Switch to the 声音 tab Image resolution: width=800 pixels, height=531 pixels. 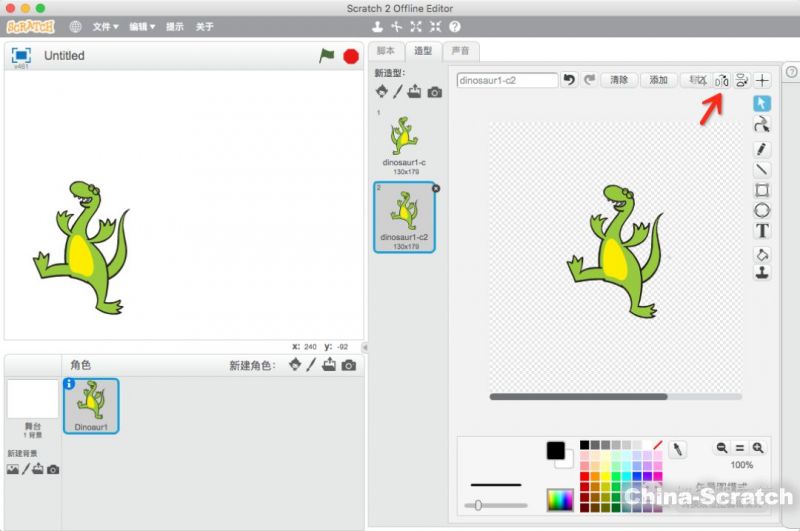click(460, 51)
